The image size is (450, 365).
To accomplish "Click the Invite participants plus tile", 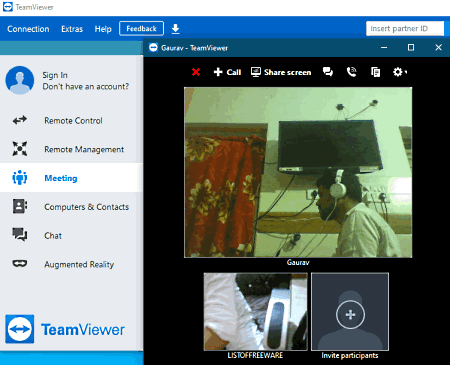I will 350,312.
